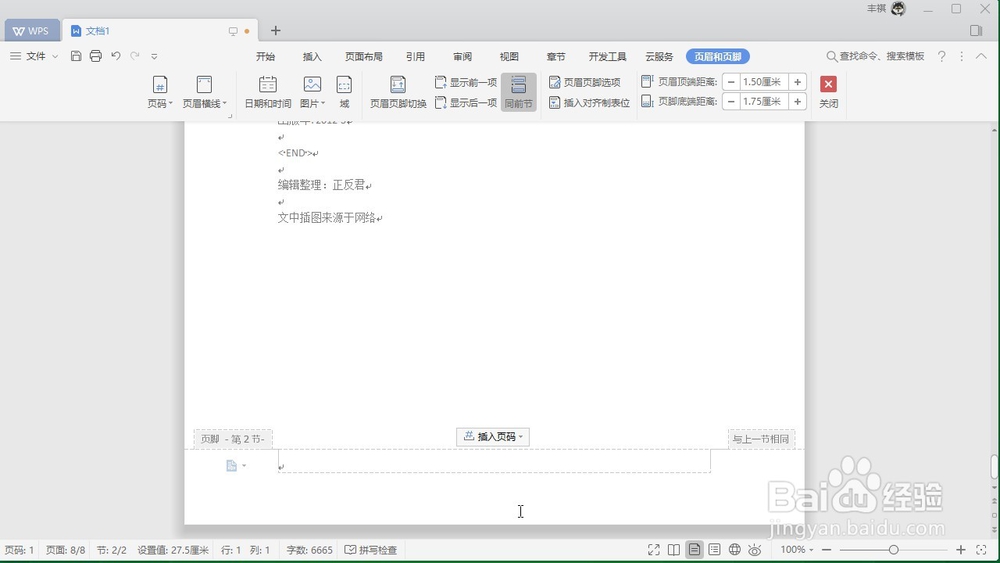Zoom out with the minus button

pos(827,550)
